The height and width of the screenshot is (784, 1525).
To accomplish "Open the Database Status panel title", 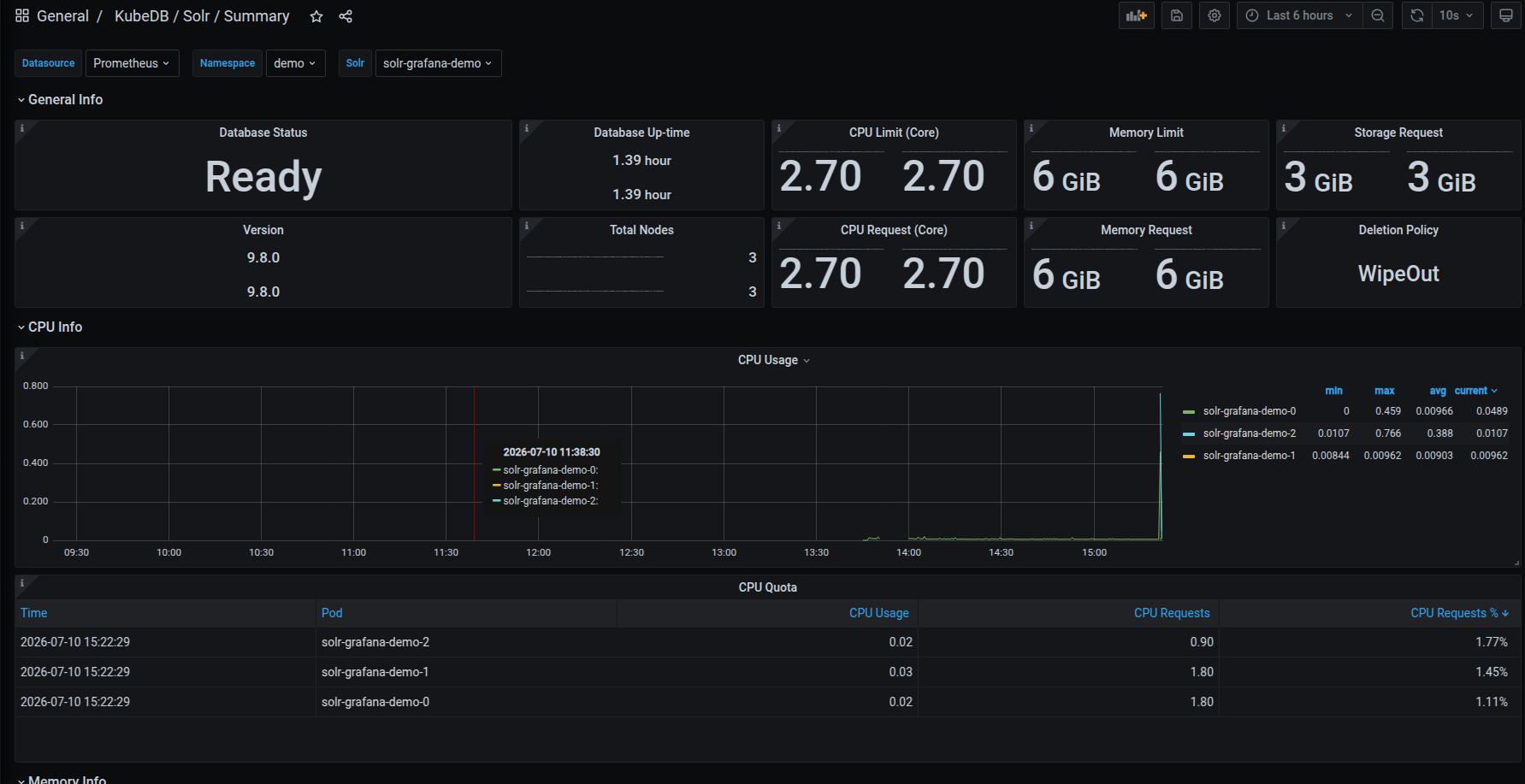I will pyautogui.click(x=263, y=133).
